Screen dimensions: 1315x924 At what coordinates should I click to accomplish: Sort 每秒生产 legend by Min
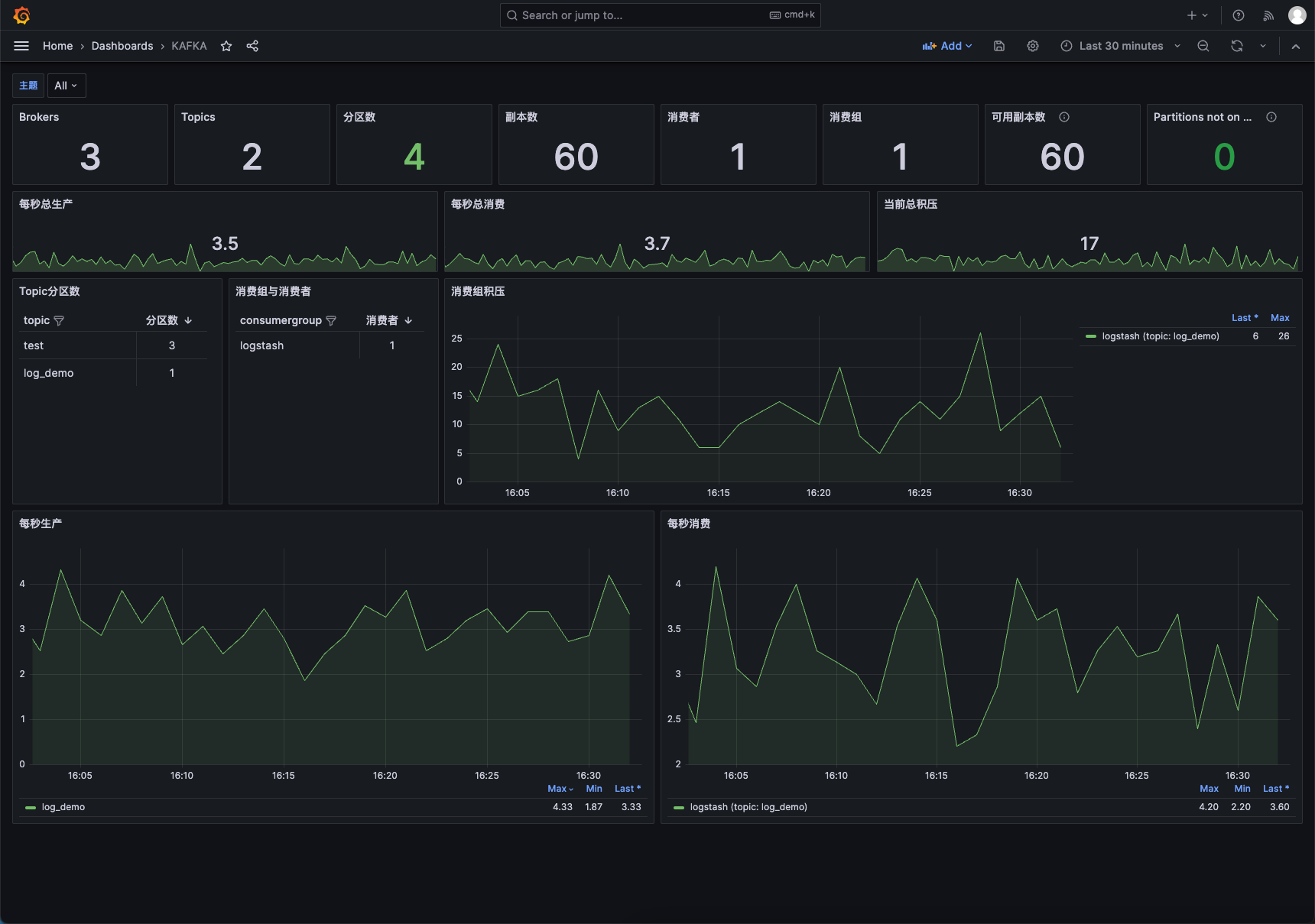click(594, 789)
